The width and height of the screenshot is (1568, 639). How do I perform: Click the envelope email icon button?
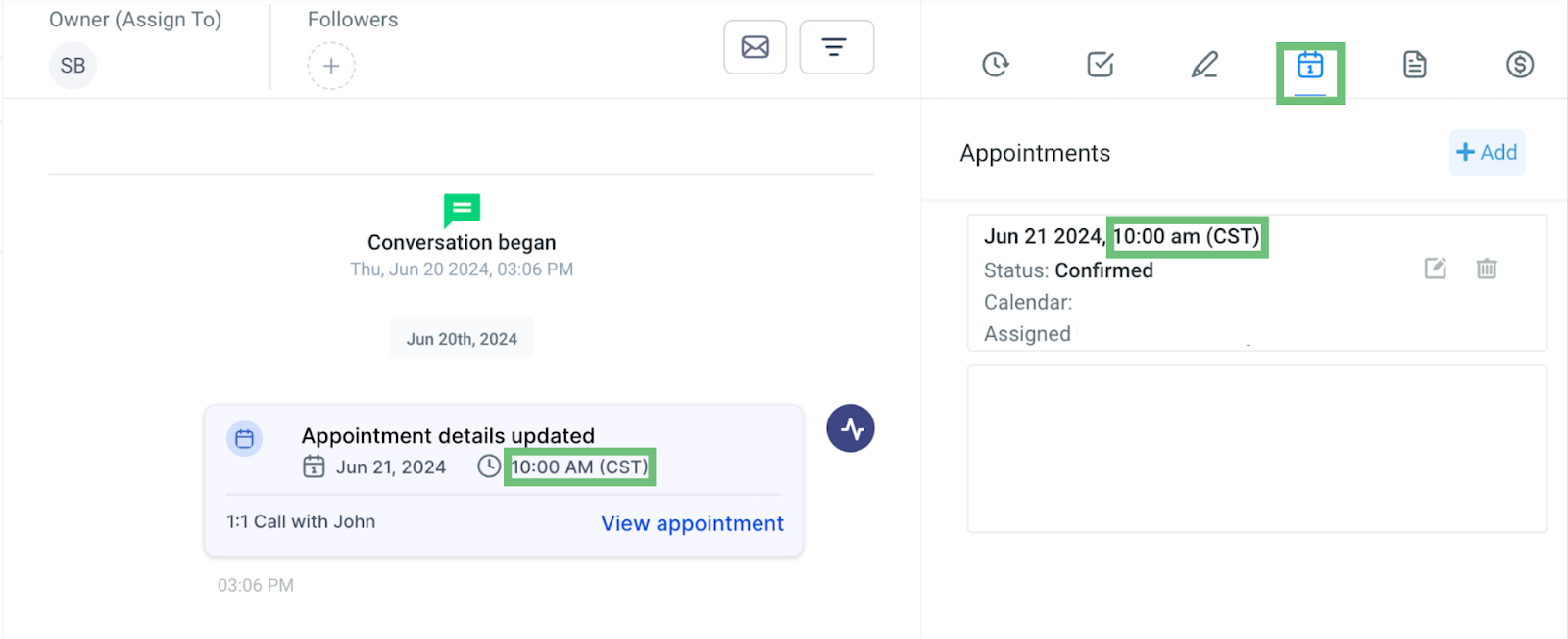click(x=756, y=47)
